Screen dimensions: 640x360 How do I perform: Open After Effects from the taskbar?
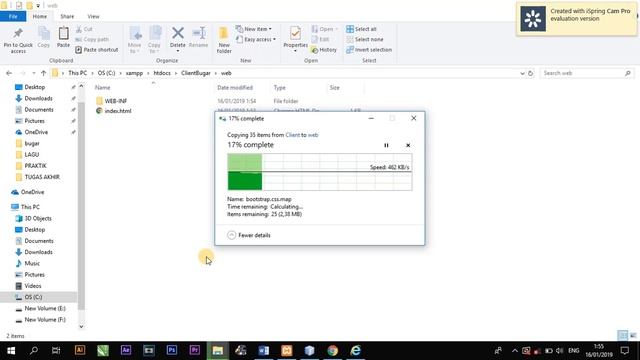pyautogui.click(x=126, y=350)
